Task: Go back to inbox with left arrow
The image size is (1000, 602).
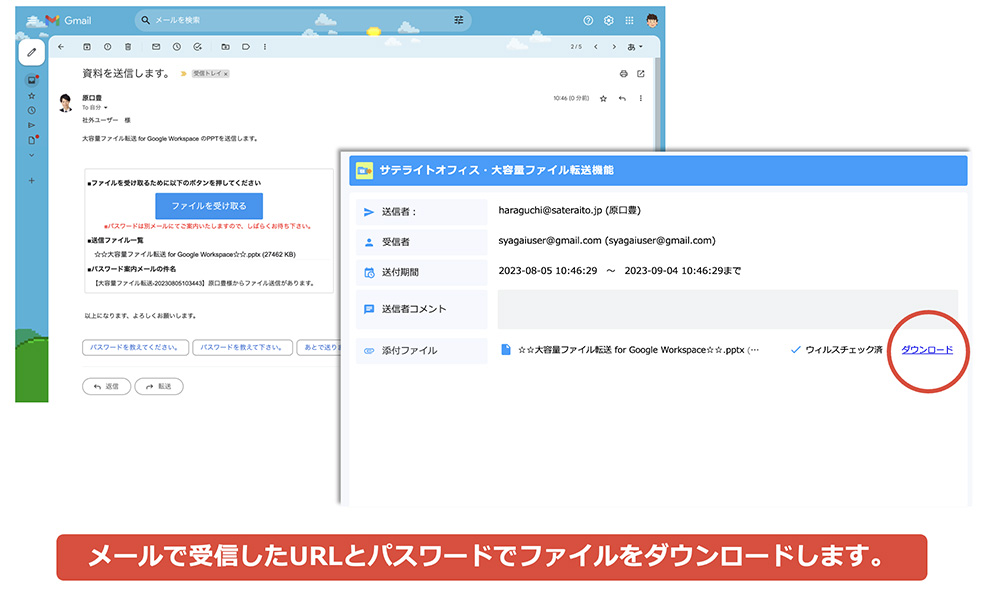Action: click(61, 47)
